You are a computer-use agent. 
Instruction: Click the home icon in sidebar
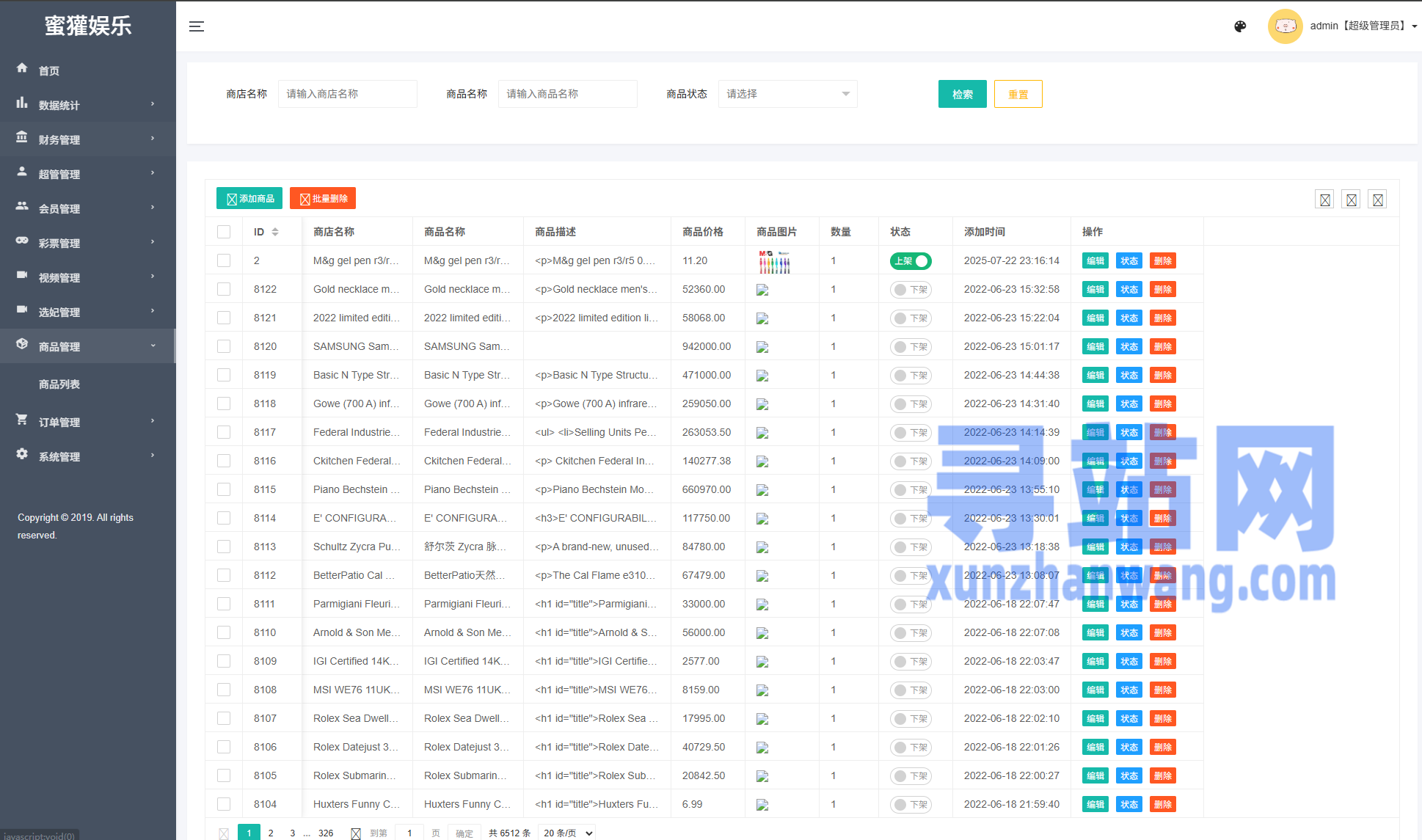22,68
